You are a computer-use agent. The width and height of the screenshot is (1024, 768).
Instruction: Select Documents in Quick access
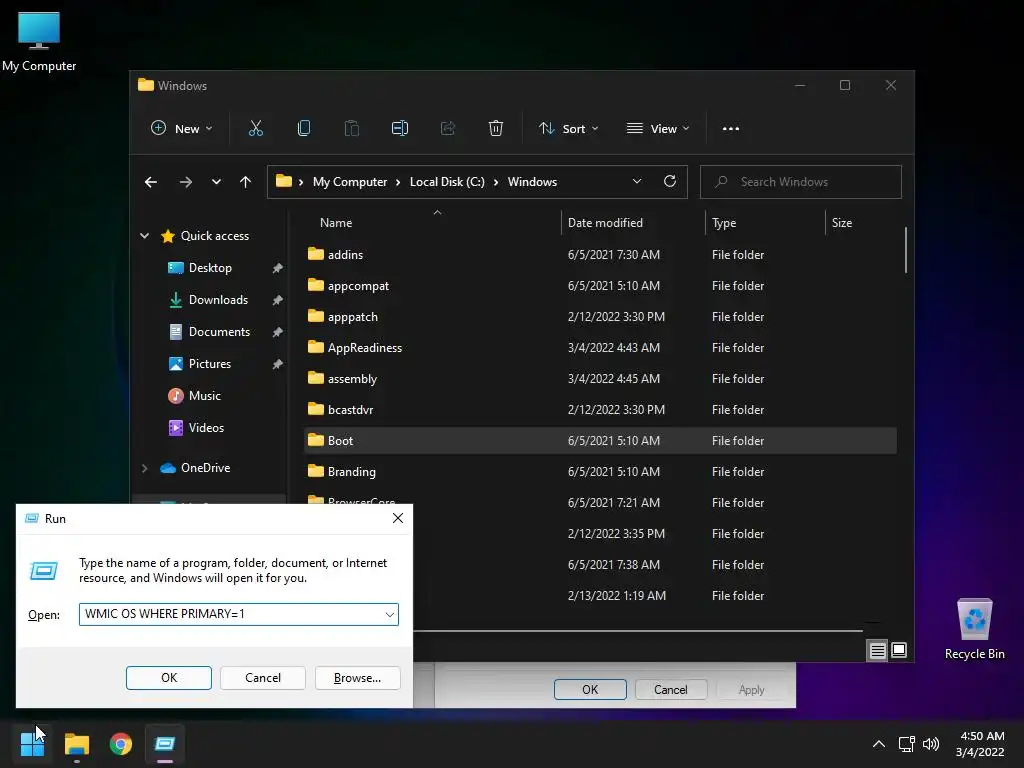coord(219,332)
